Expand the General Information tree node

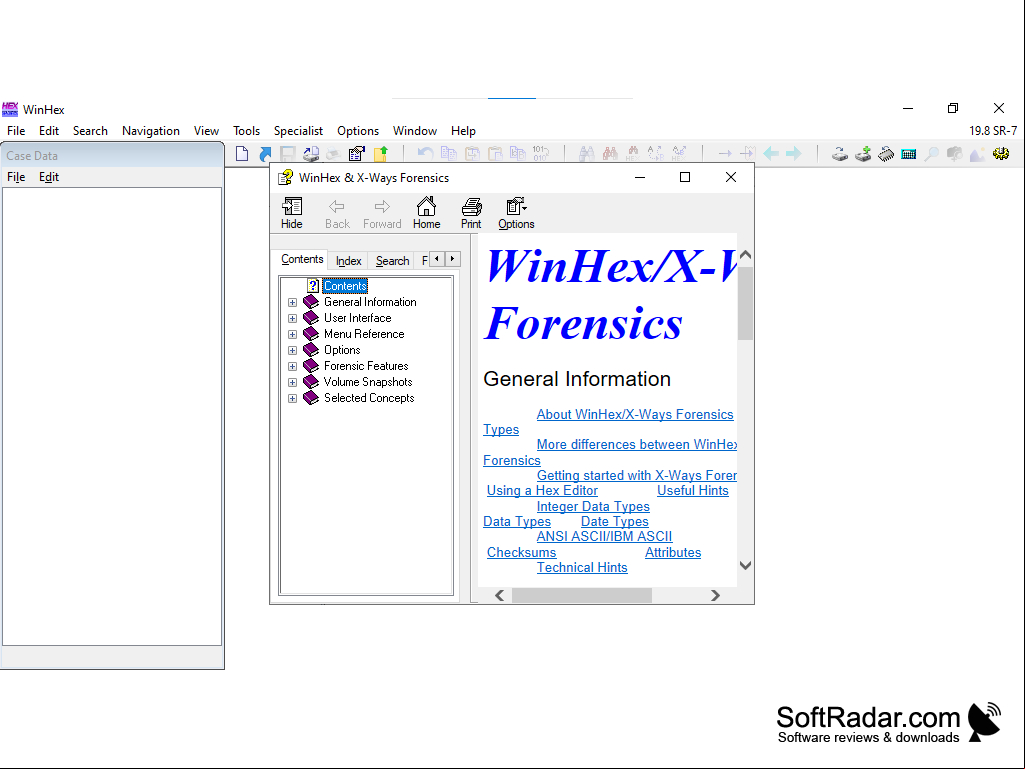292,303
